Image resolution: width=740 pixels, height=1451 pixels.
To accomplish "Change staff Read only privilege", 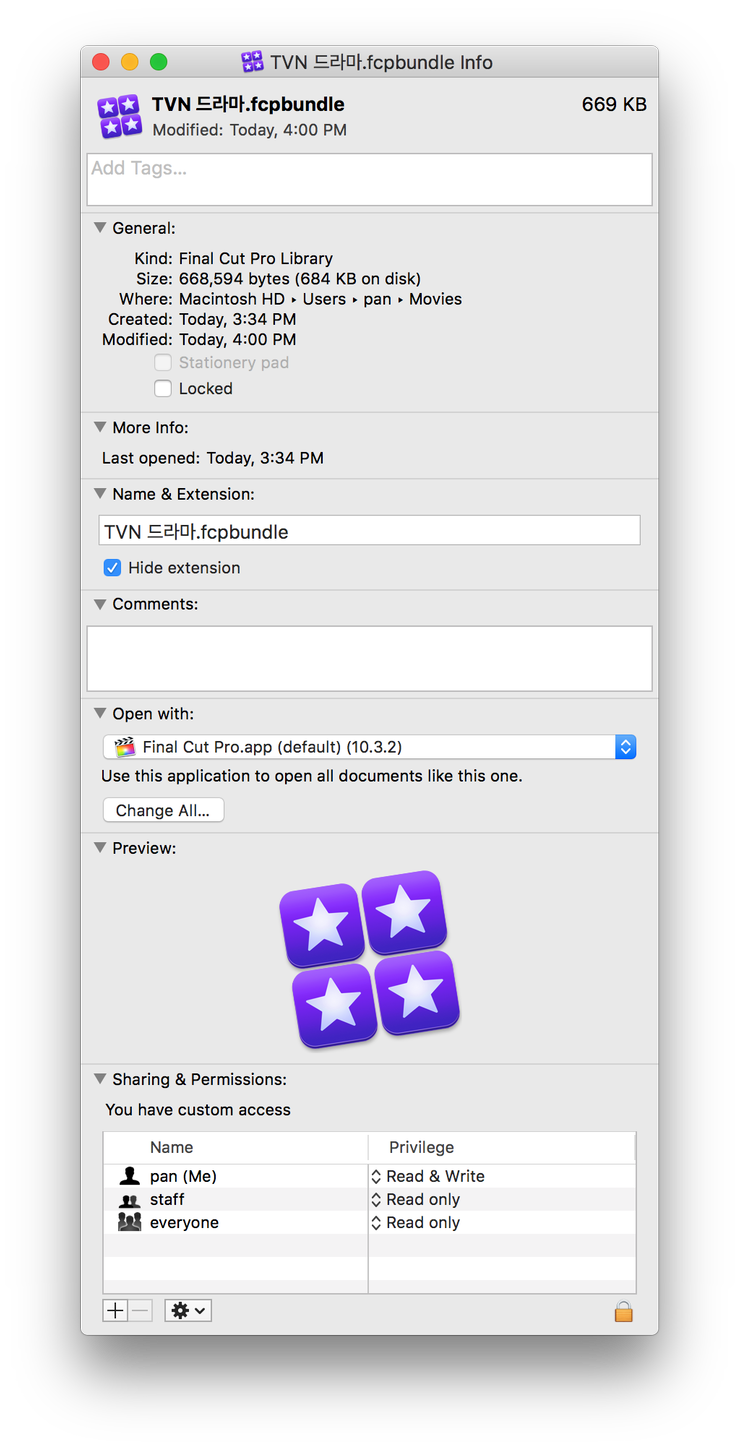I will (416, 1199).
